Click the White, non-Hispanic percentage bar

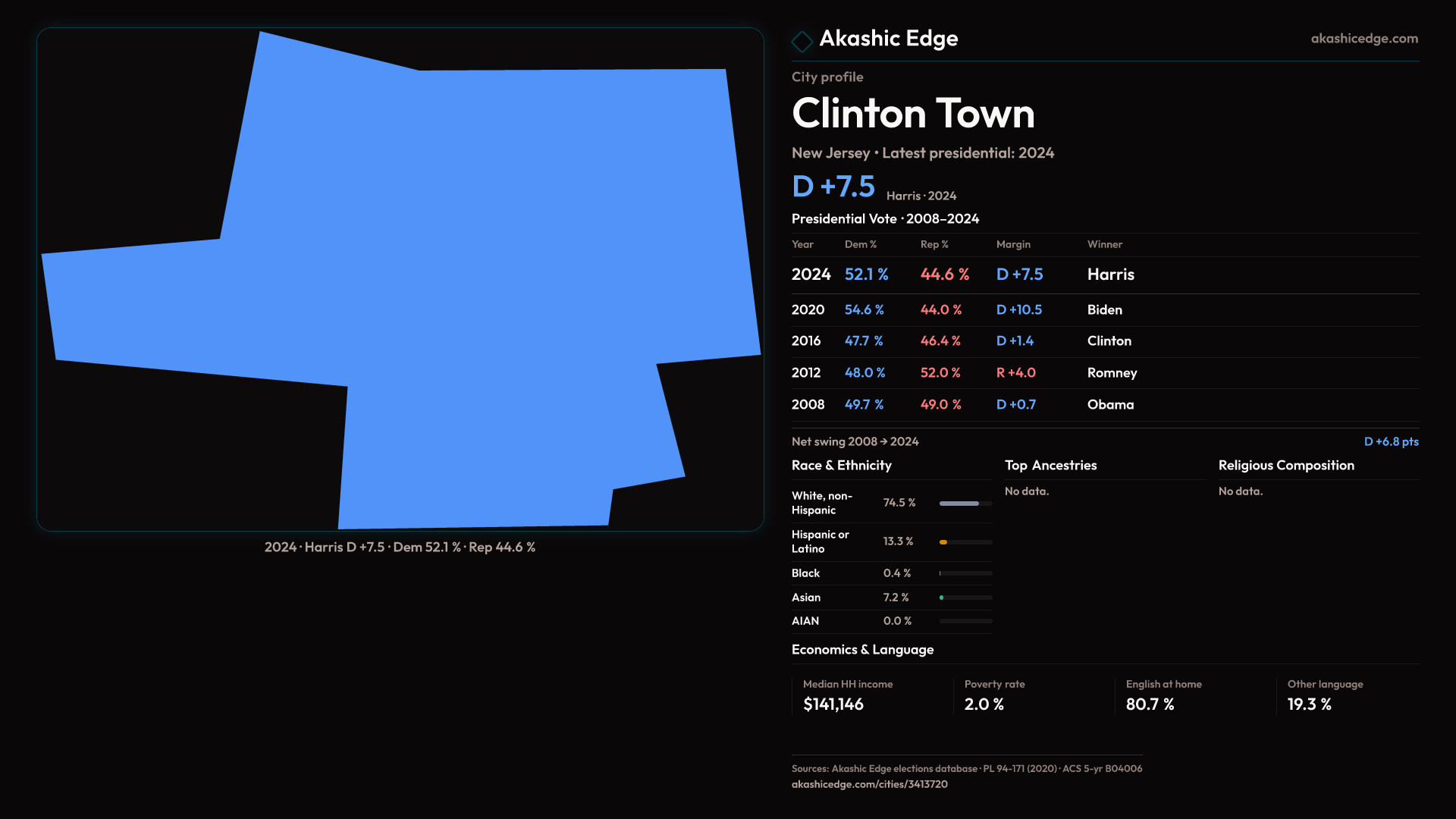(x=960, y=504)
